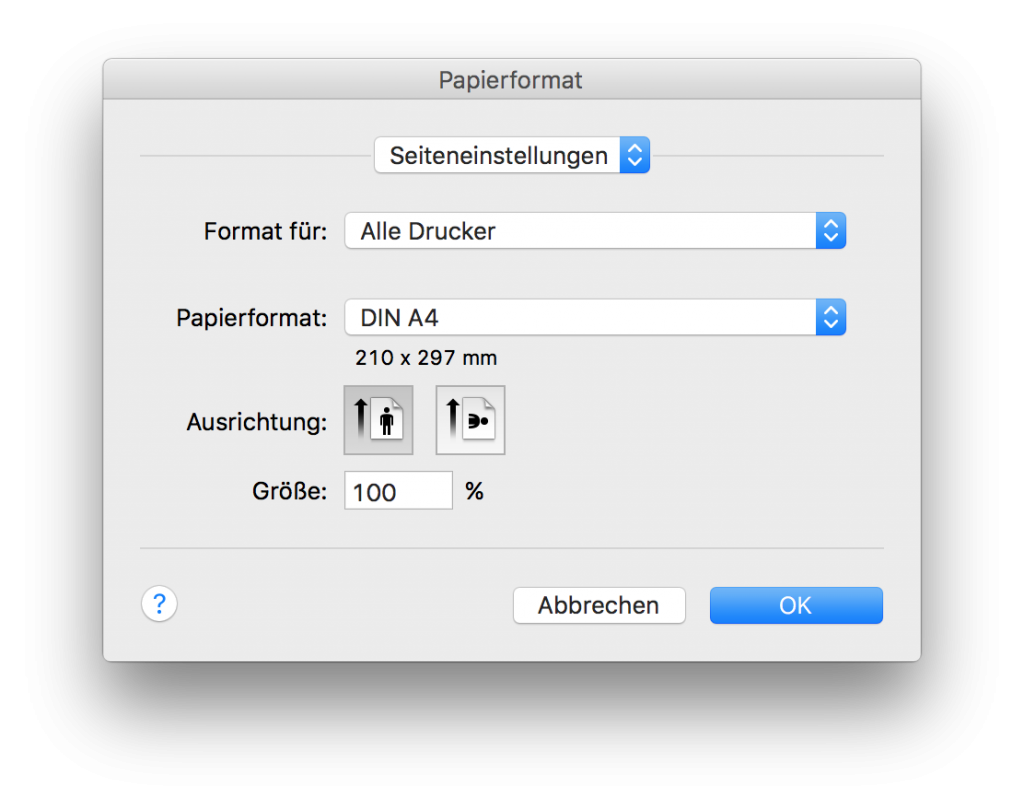Screen dimensions: 1024x809
Task: Click the chevron on the Format für menu
Action: [x=830, y=230]
